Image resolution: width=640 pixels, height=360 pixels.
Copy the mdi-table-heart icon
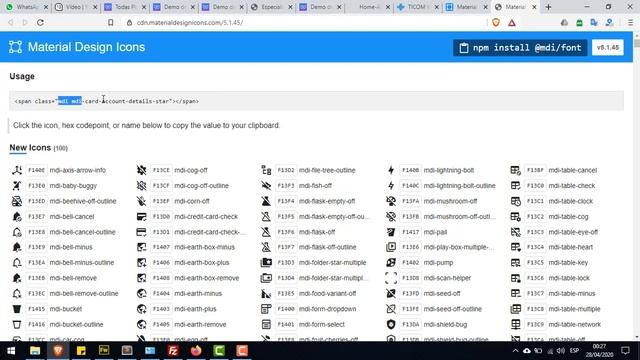pyautogui.click(x=516, y=247)
